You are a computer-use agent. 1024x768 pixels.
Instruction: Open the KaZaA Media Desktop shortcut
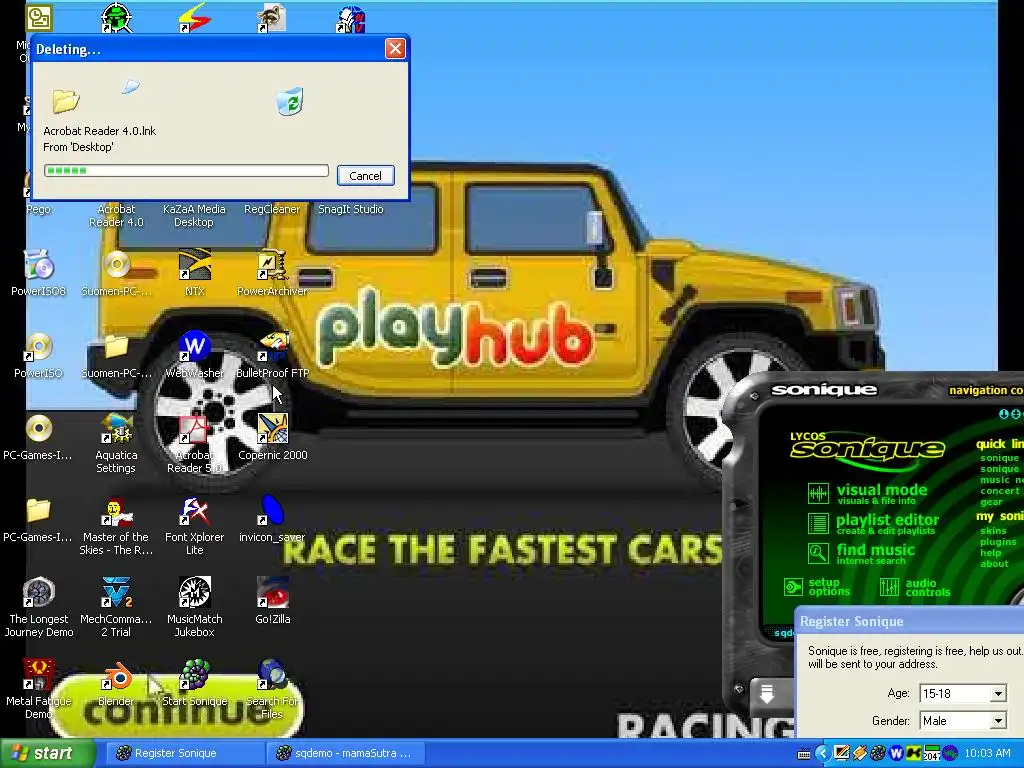coord(194,215)
